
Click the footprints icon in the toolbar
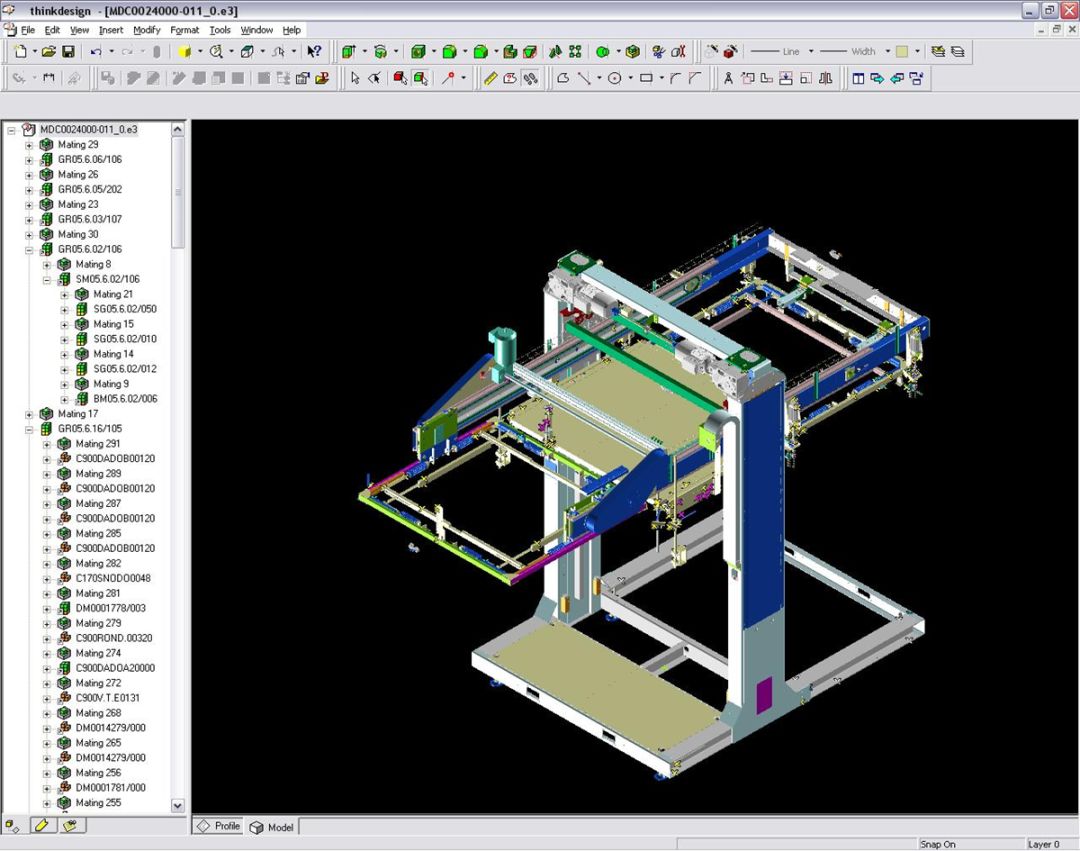point(530,78)
